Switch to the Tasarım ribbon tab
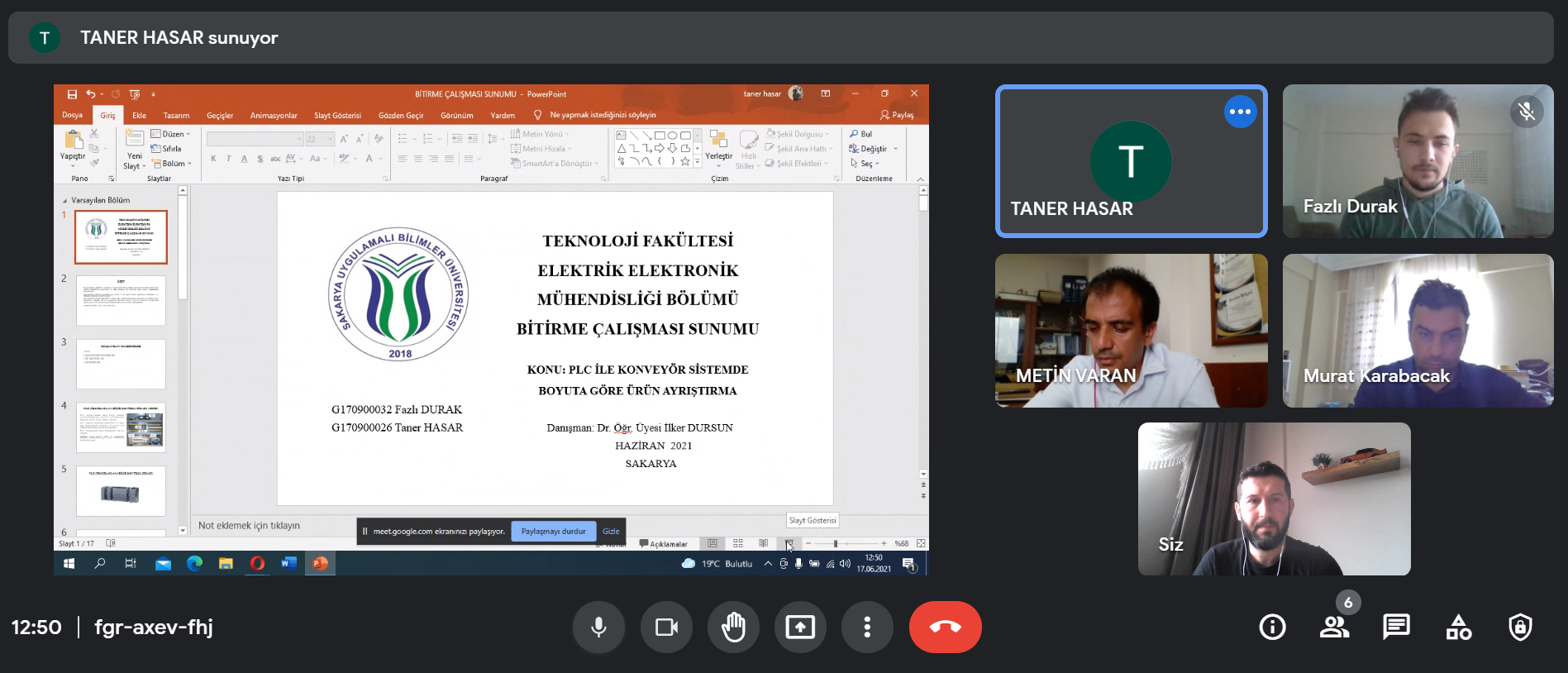Viewport: 1568px width, 673px height. (176, 116)
